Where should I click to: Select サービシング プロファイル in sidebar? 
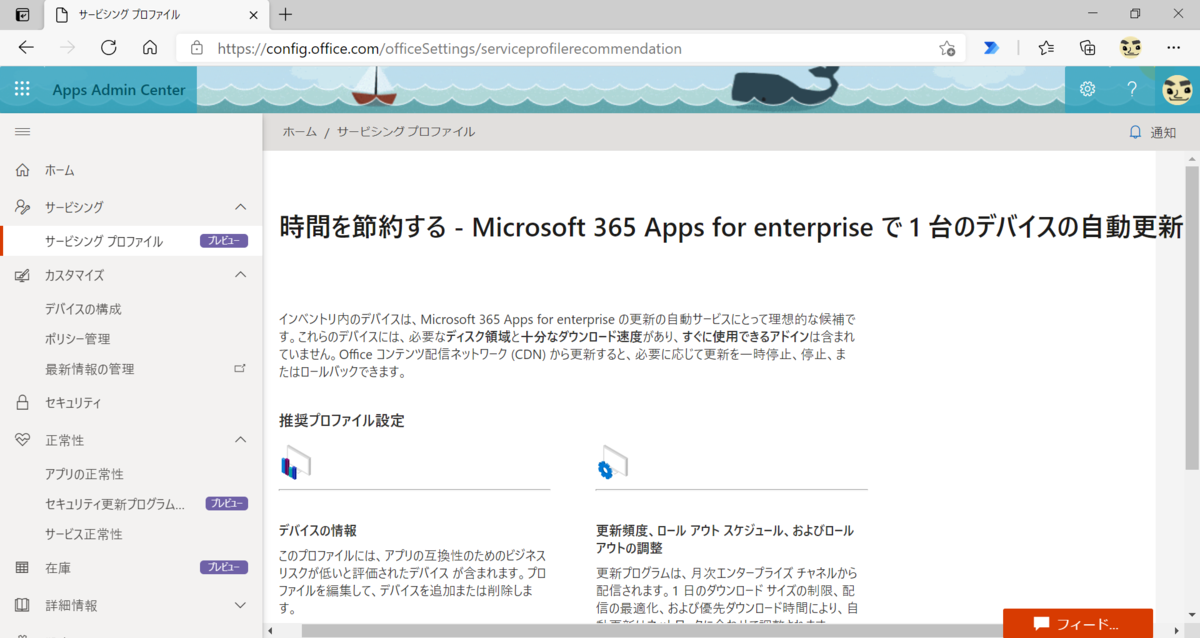[131, 241]
